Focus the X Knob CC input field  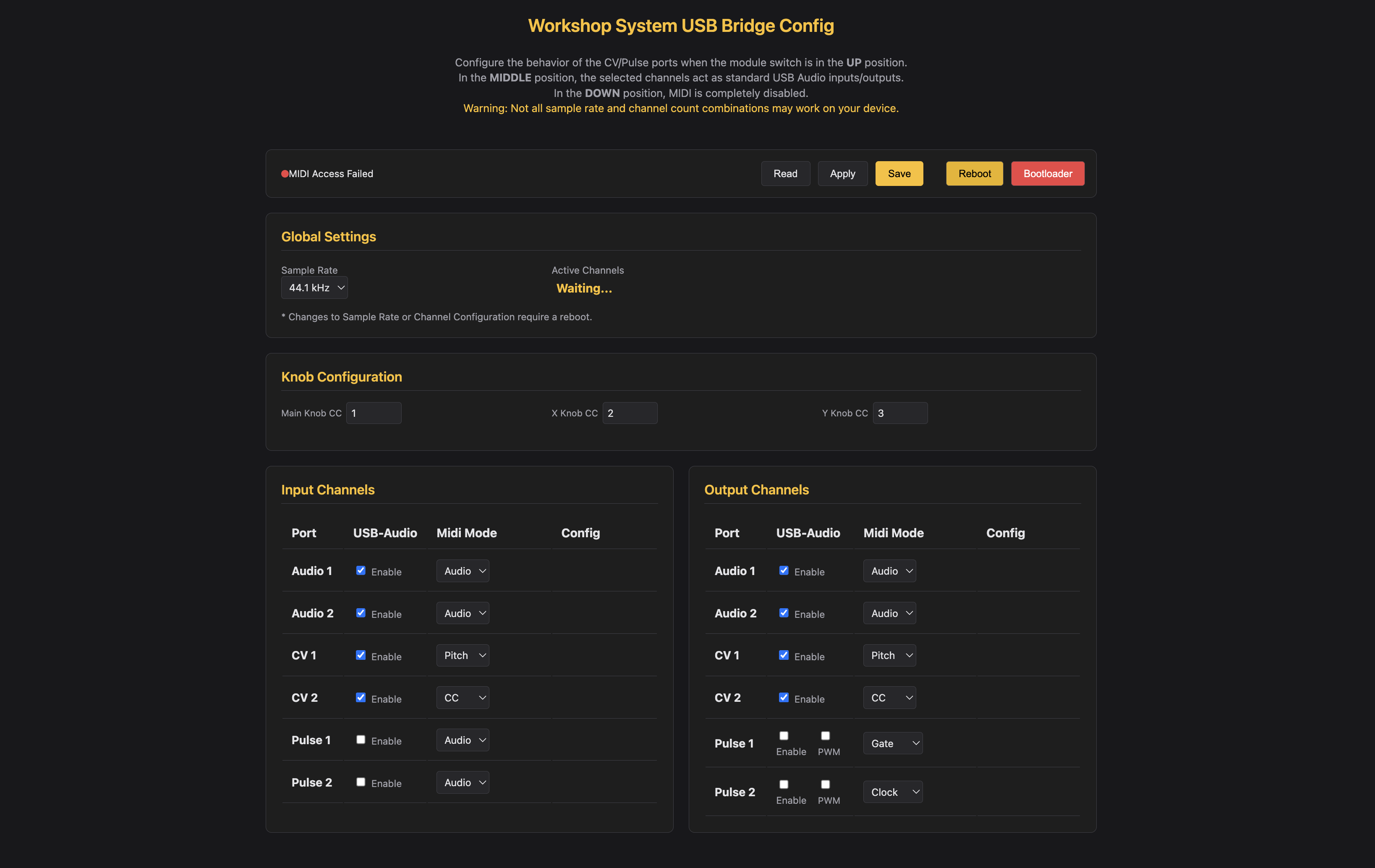point(630,413)
